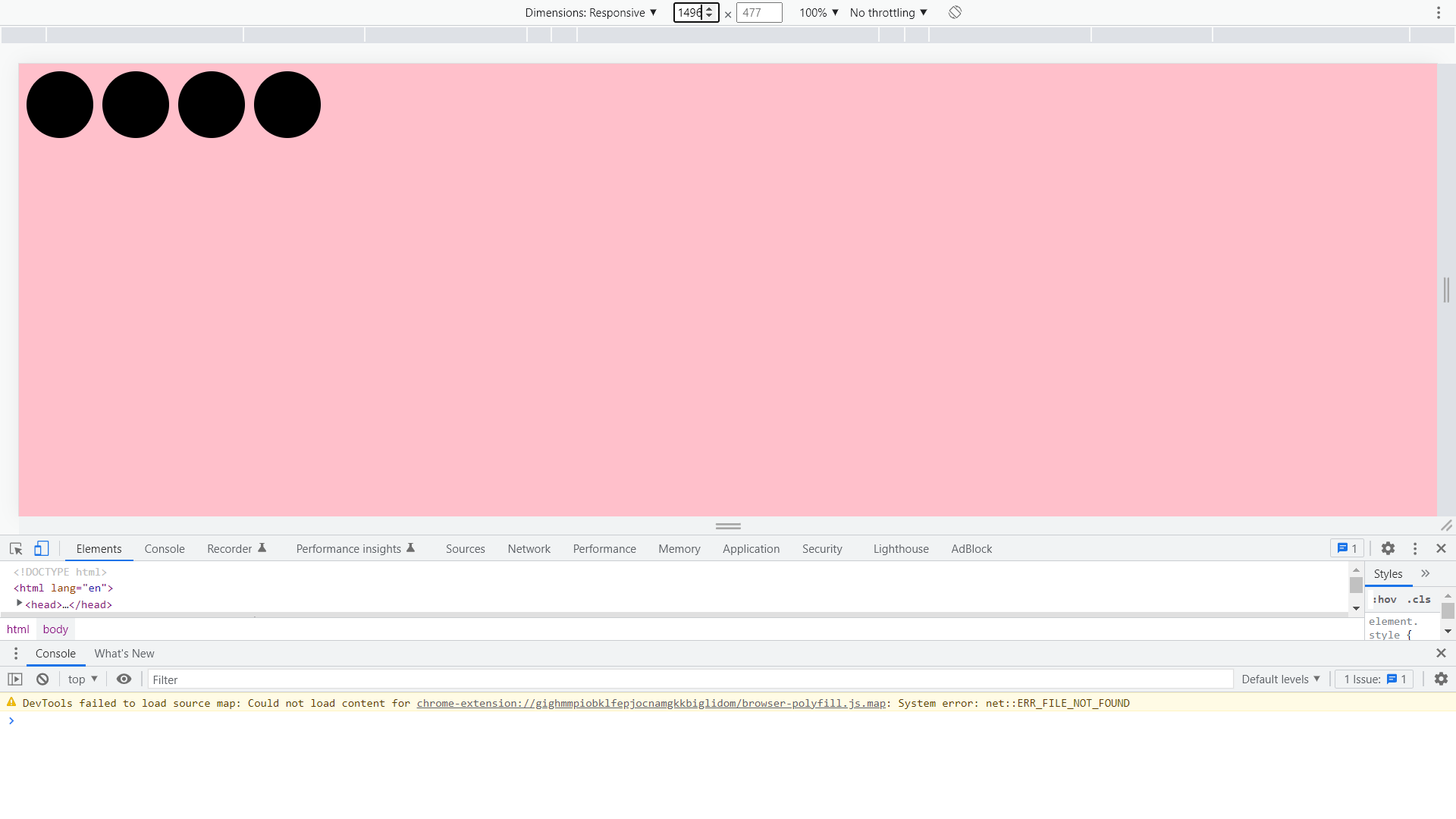Click the viewport height input field
The image size is (1456, 819).
pos(759,12)
